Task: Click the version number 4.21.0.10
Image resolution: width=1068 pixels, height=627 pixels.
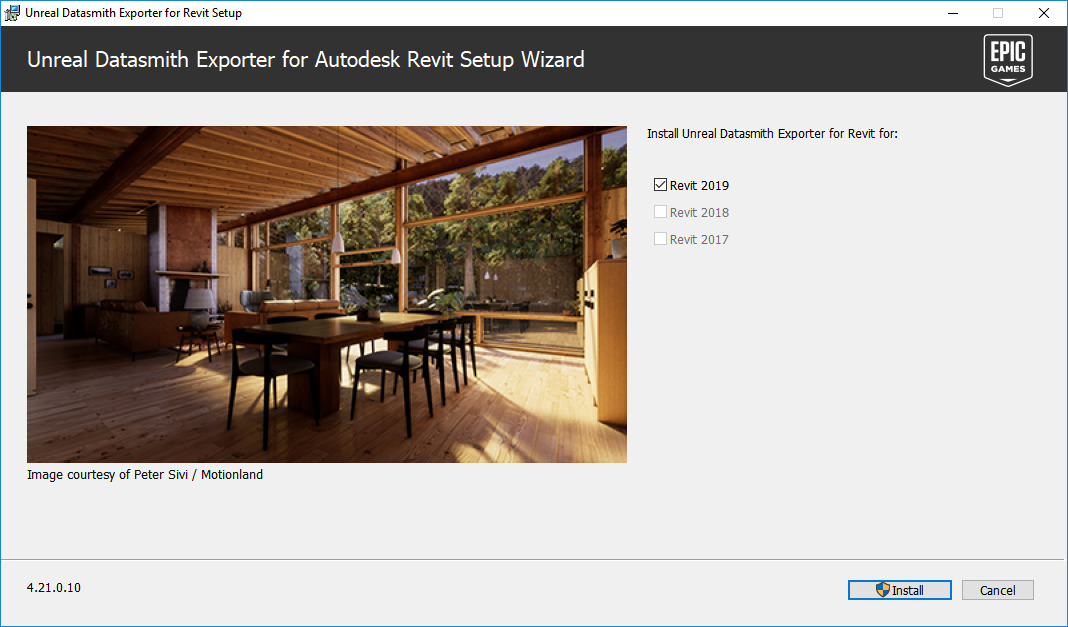Action: pos(52,587)
